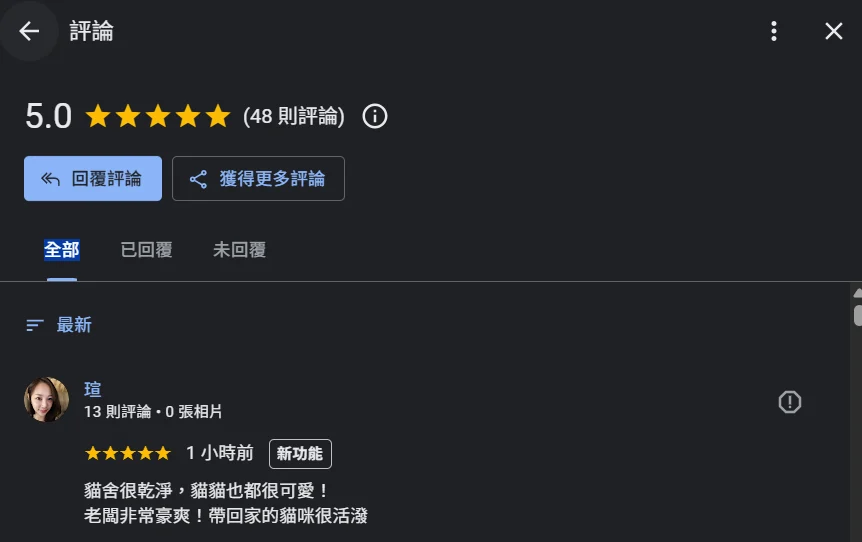Open reviewer 瑄's profile name link

93,389
